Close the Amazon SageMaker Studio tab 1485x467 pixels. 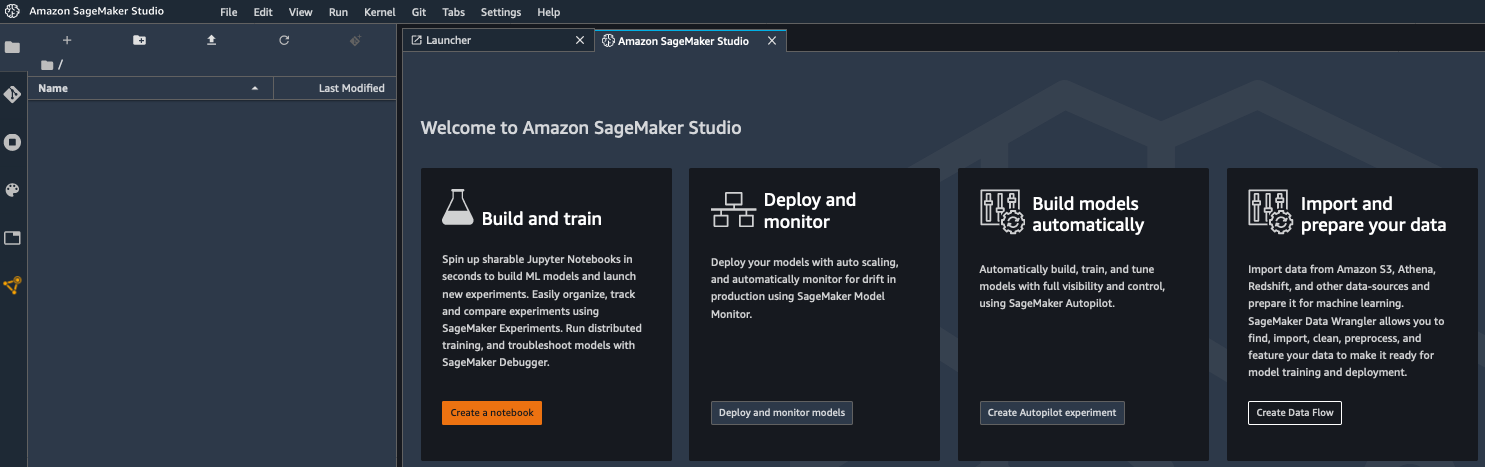771,41
